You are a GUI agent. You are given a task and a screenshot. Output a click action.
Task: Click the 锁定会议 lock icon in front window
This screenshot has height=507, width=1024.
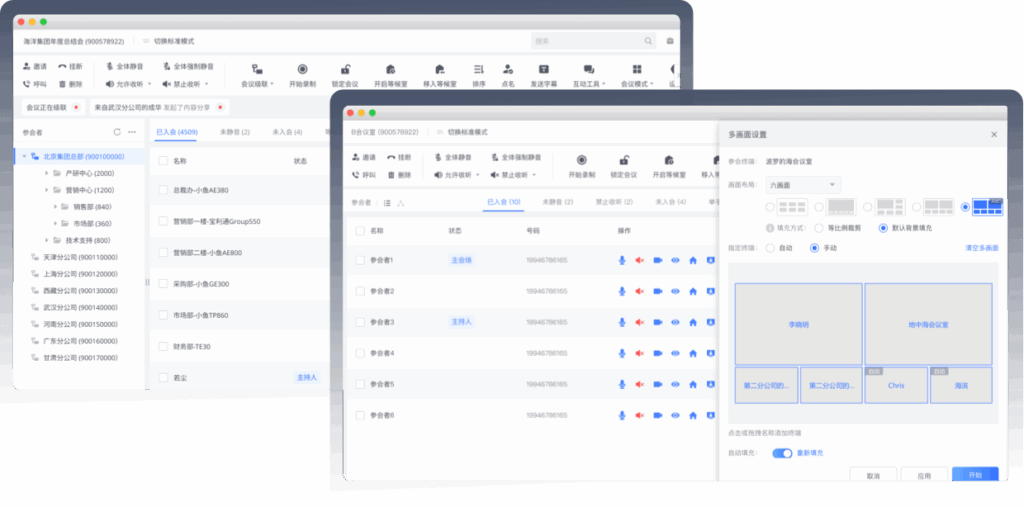click(623, 160)
